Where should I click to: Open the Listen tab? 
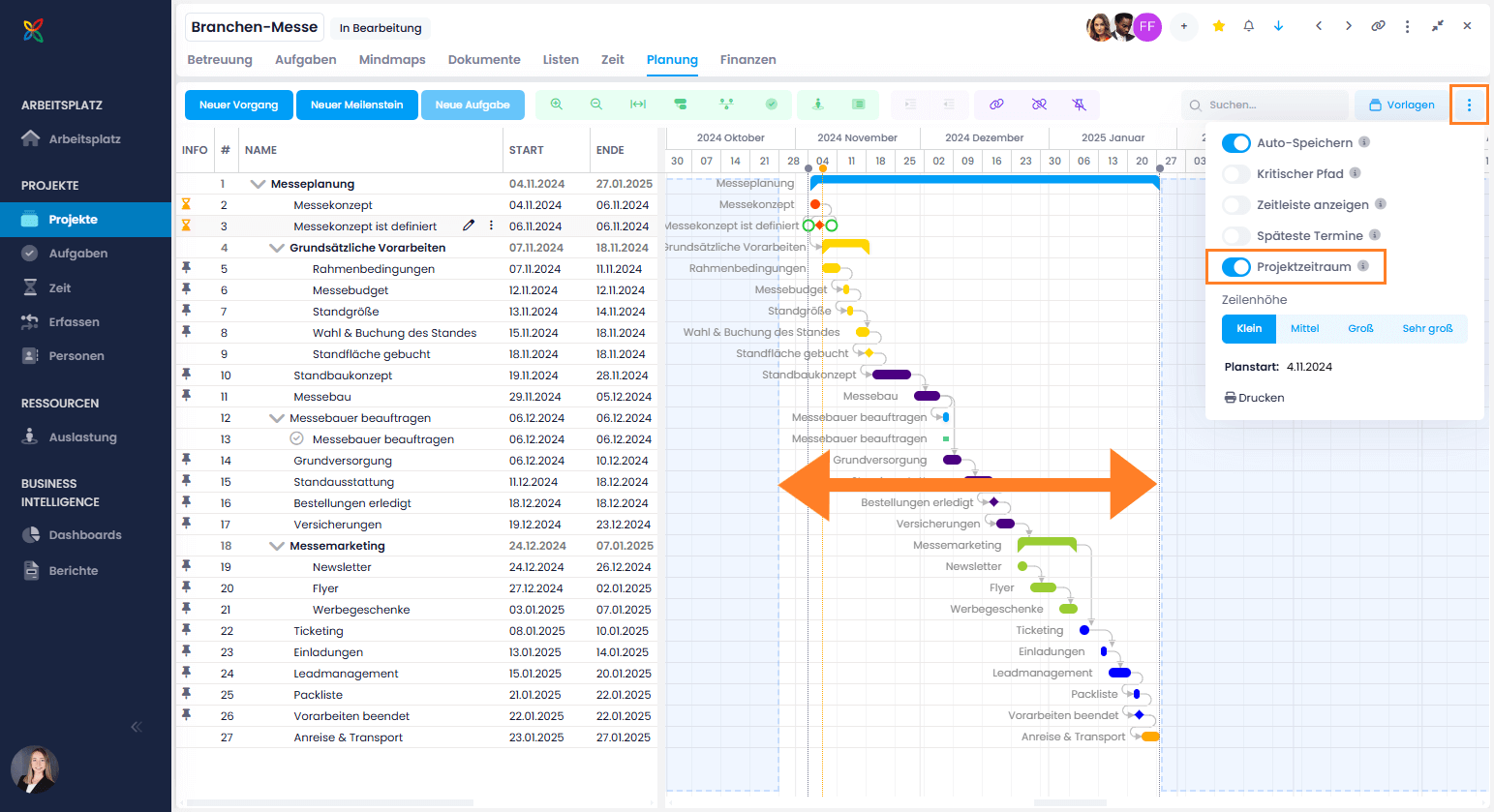pos(561,60)
